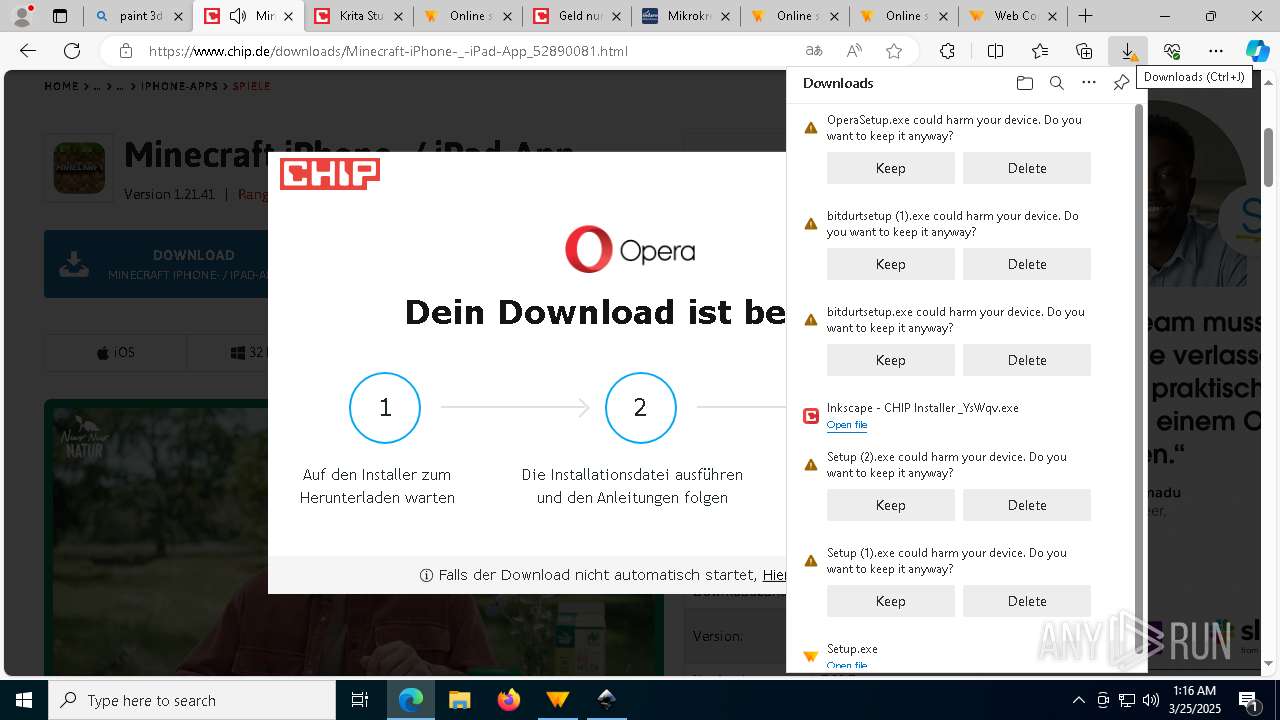Search downloads with magnifier icon

(x=1056, y=83)
